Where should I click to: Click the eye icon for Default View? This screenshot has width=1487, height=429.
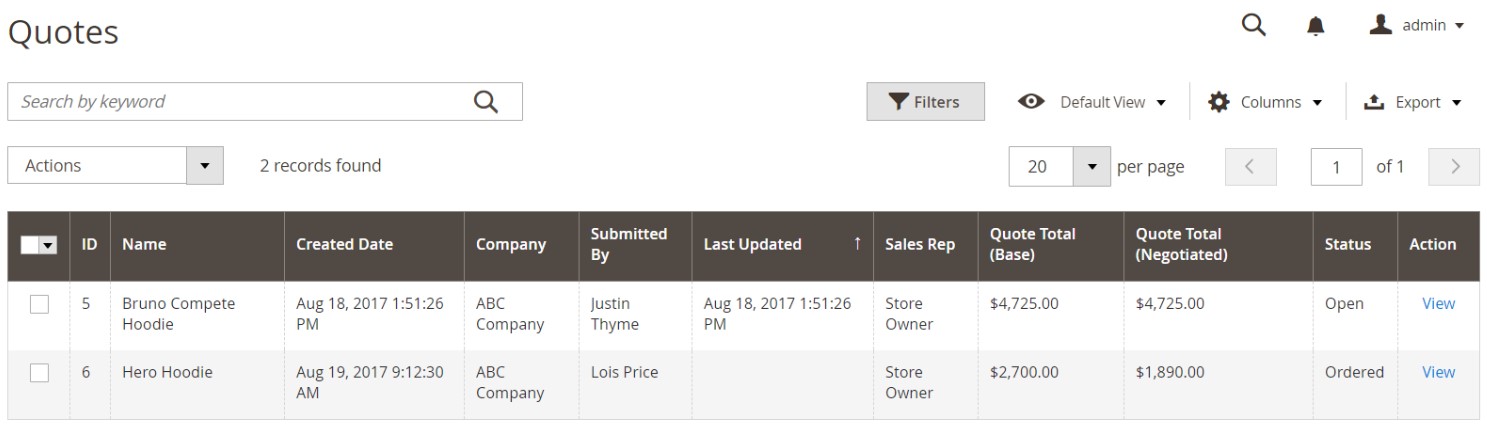pos(1031,101)
